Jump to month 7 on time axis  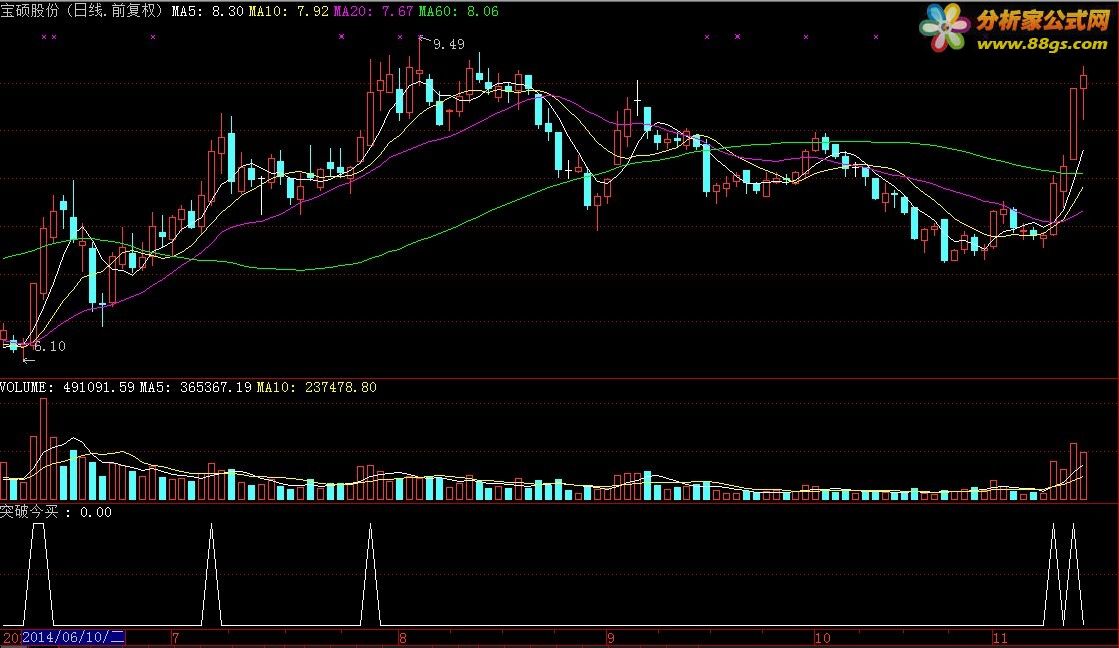[176, 638]
